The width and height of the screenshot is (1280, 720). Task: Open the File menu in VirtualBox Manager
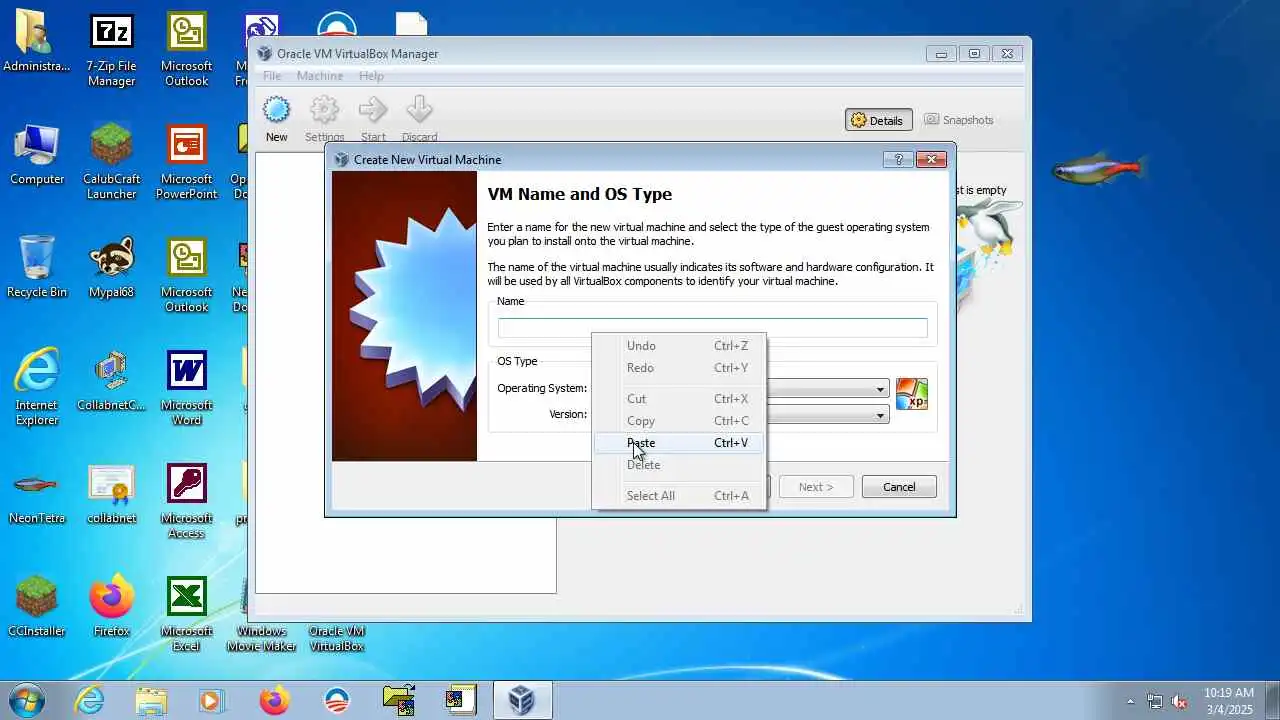coord(272,76)
